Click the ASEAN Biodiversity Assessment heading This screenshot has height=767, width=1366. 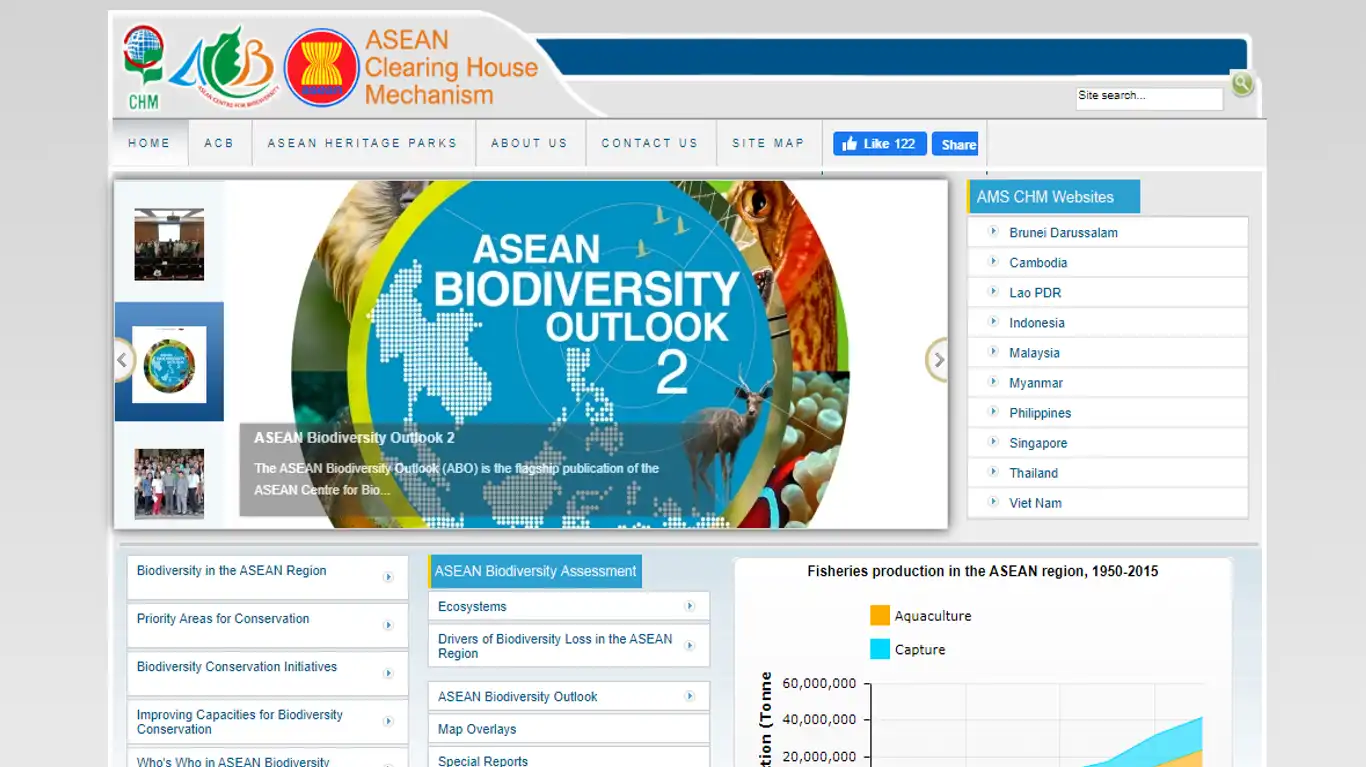535,571
